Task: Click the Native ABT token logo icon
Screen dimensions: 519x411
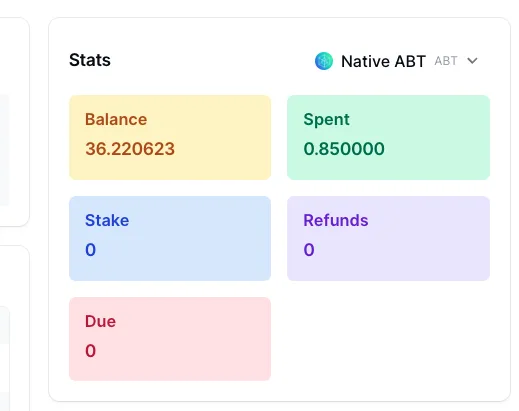Action: [324, 61]
